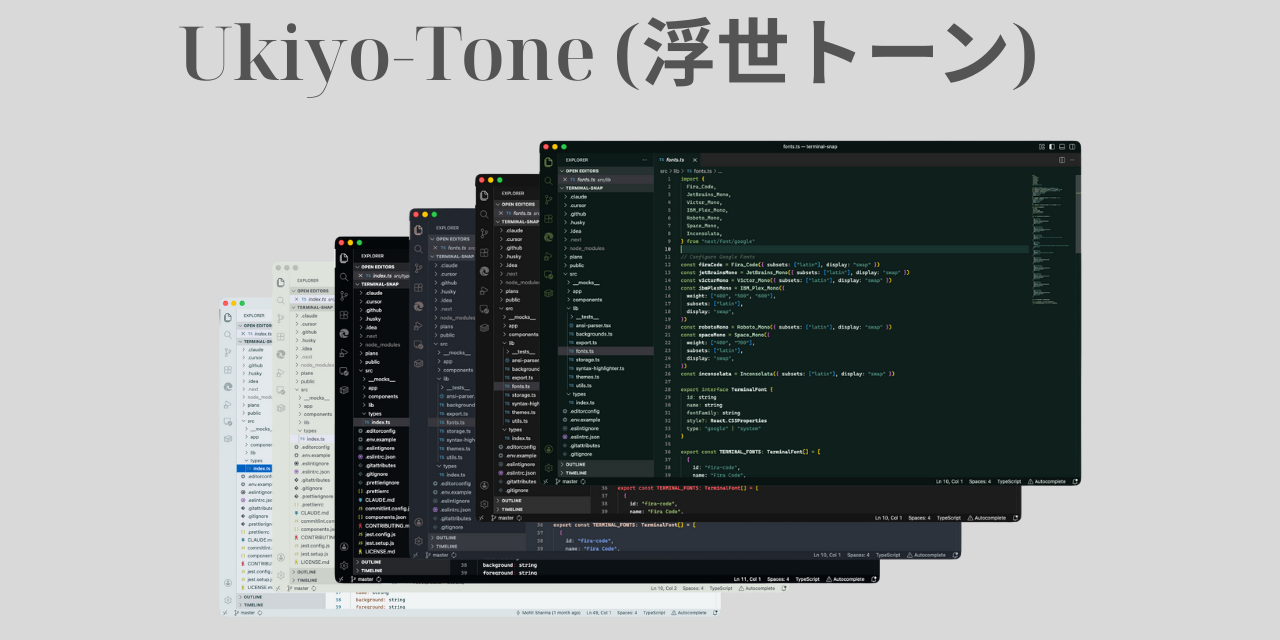Open Explorer more actions ellipsis in front window

646,160
